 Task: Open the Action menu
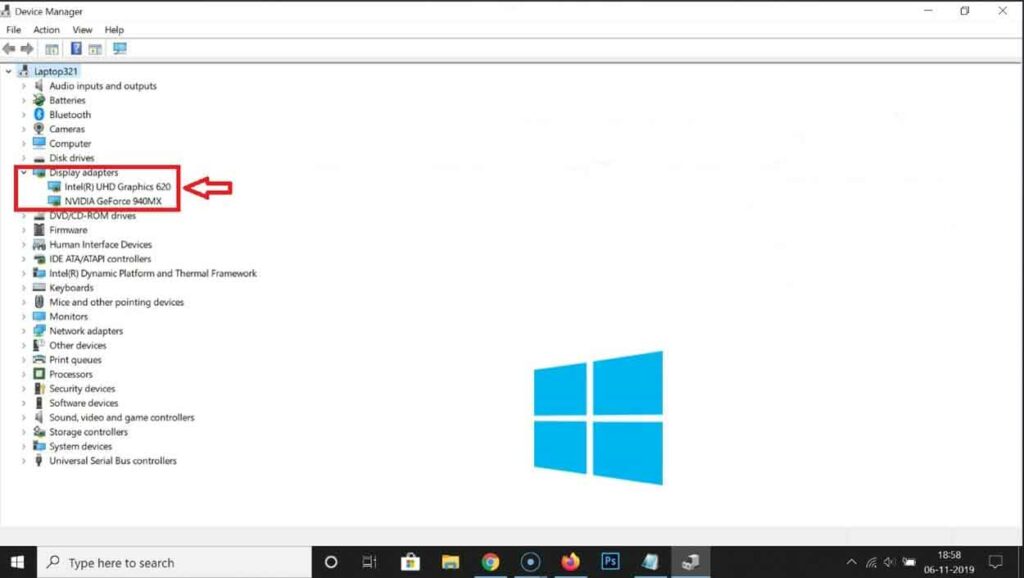point(46,29)
